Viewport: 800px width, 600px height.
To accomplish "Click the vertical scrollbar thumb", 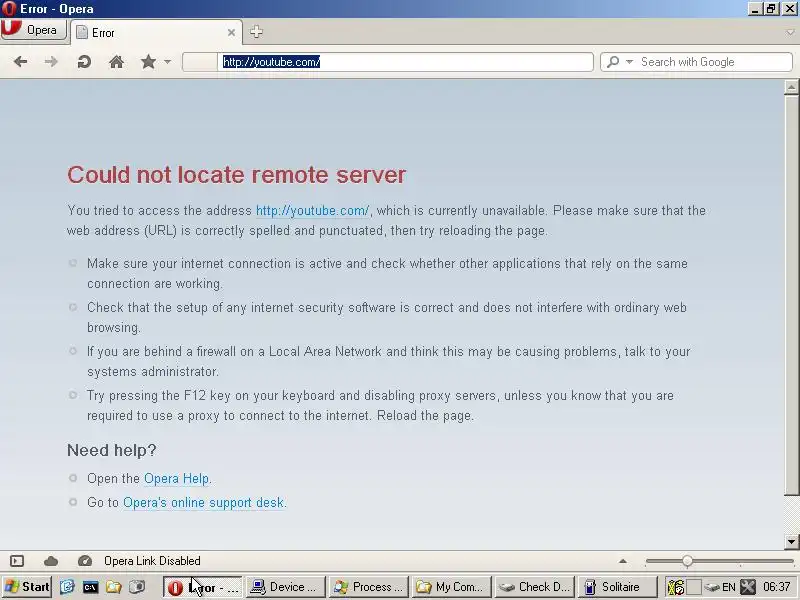I will point(791,295).
